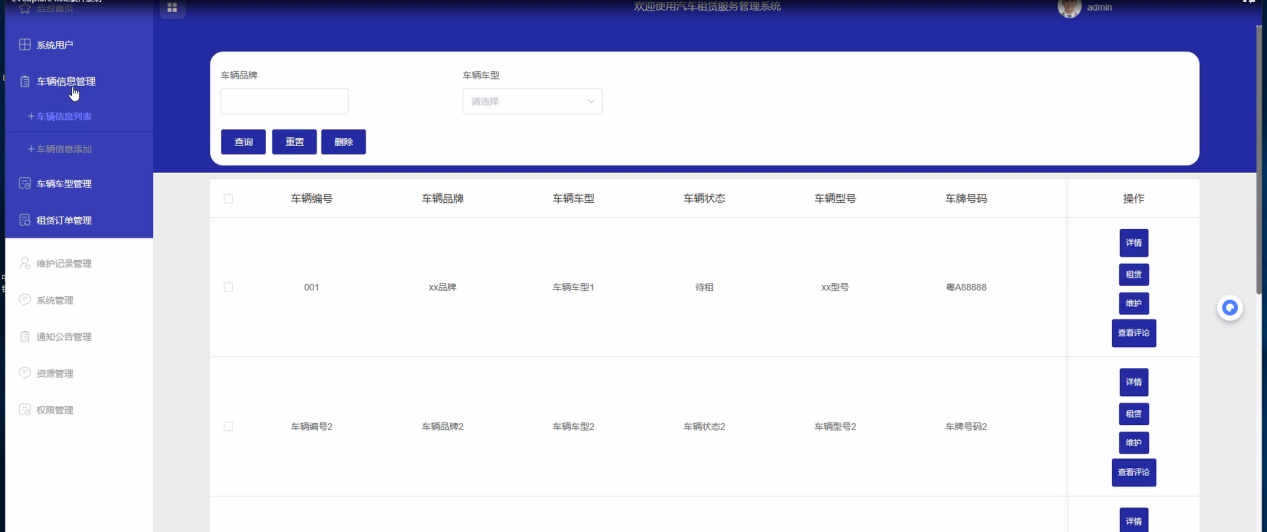
Task: Click the xx型号 cell
Action: coord(836,287)
